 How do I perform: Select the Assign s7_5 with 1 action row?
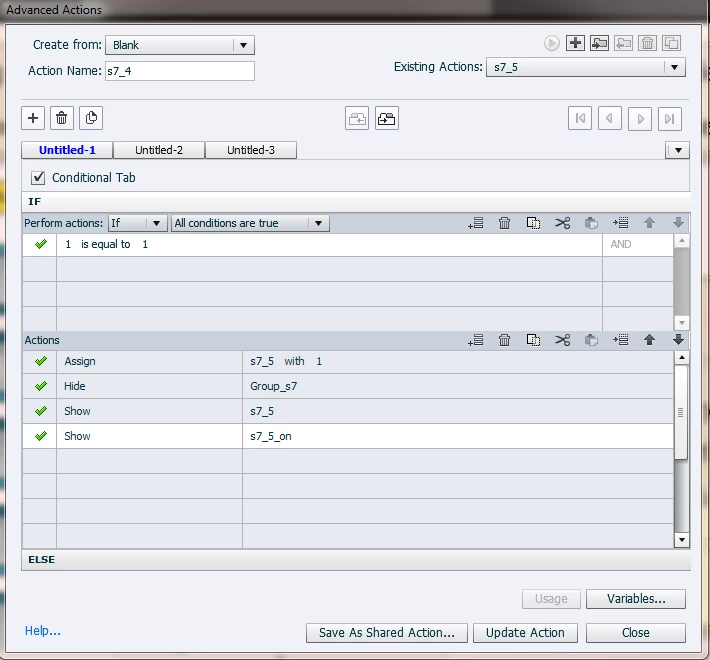pyautogui.click(x=348, y=361)
